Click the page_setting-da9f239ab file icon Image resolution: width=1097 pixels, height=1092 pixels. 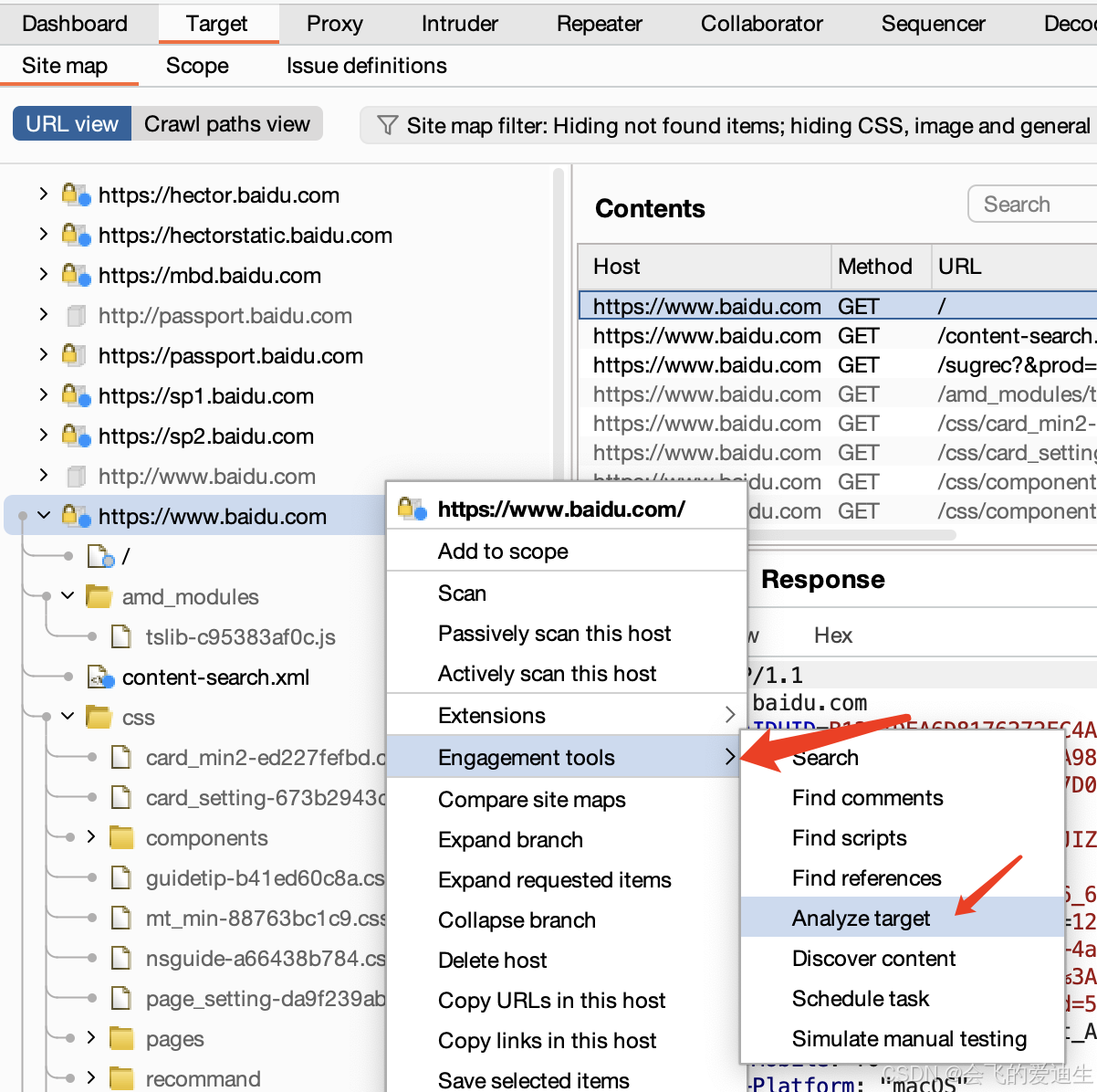click(x=120, y=998)
